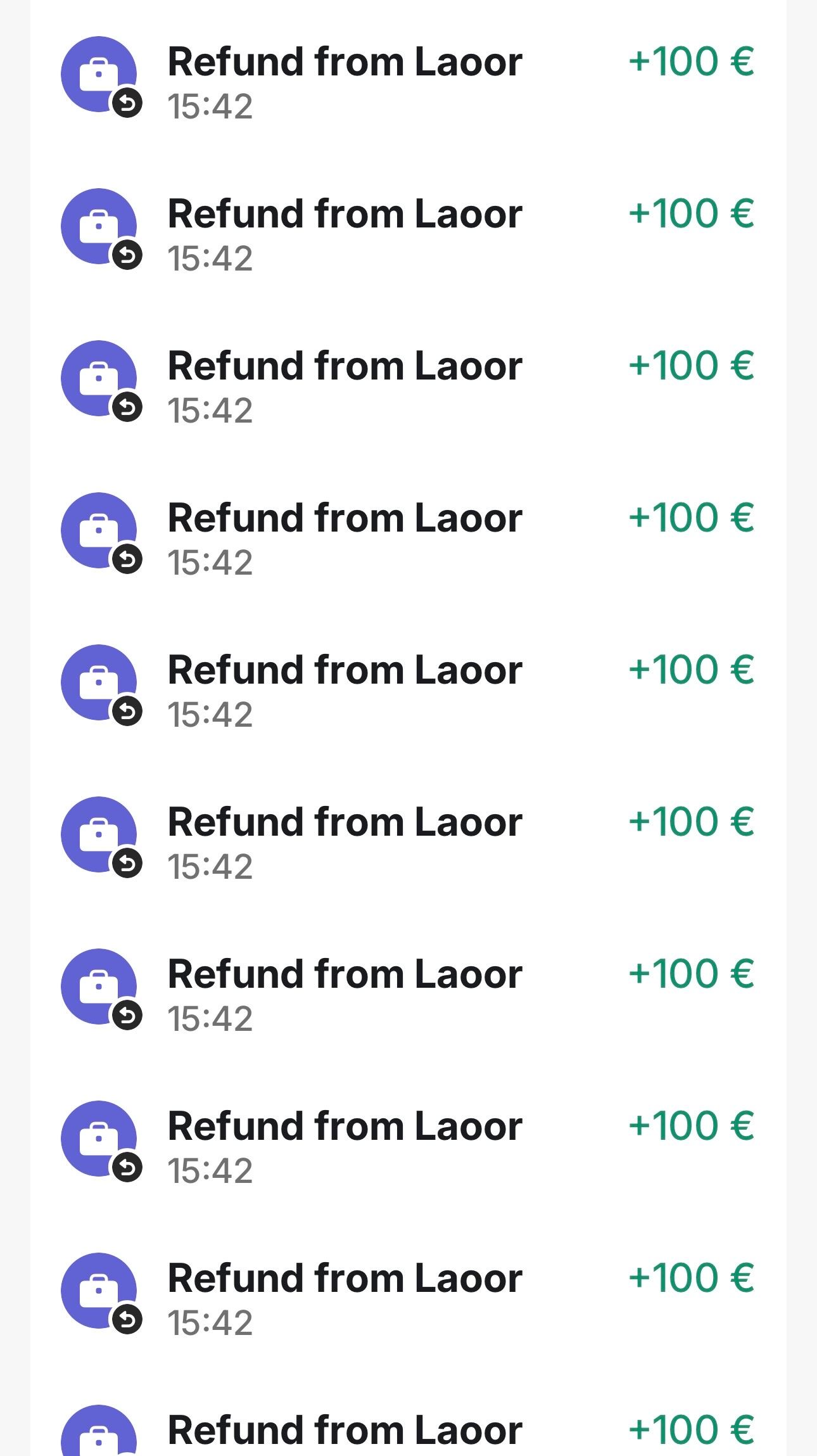The image size is (817, 1456).
Task: Tap the 15:42 timestamp of the fourth refund
Action: point(210,563)
